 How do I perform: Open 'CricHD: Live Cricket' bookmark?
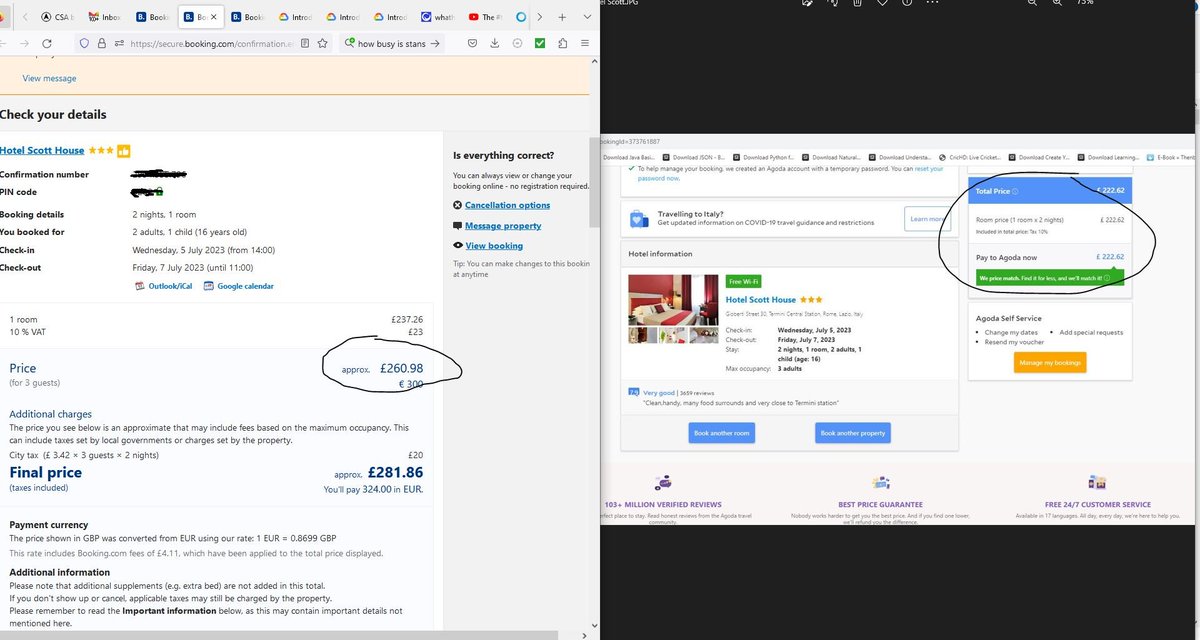point(971,157)
